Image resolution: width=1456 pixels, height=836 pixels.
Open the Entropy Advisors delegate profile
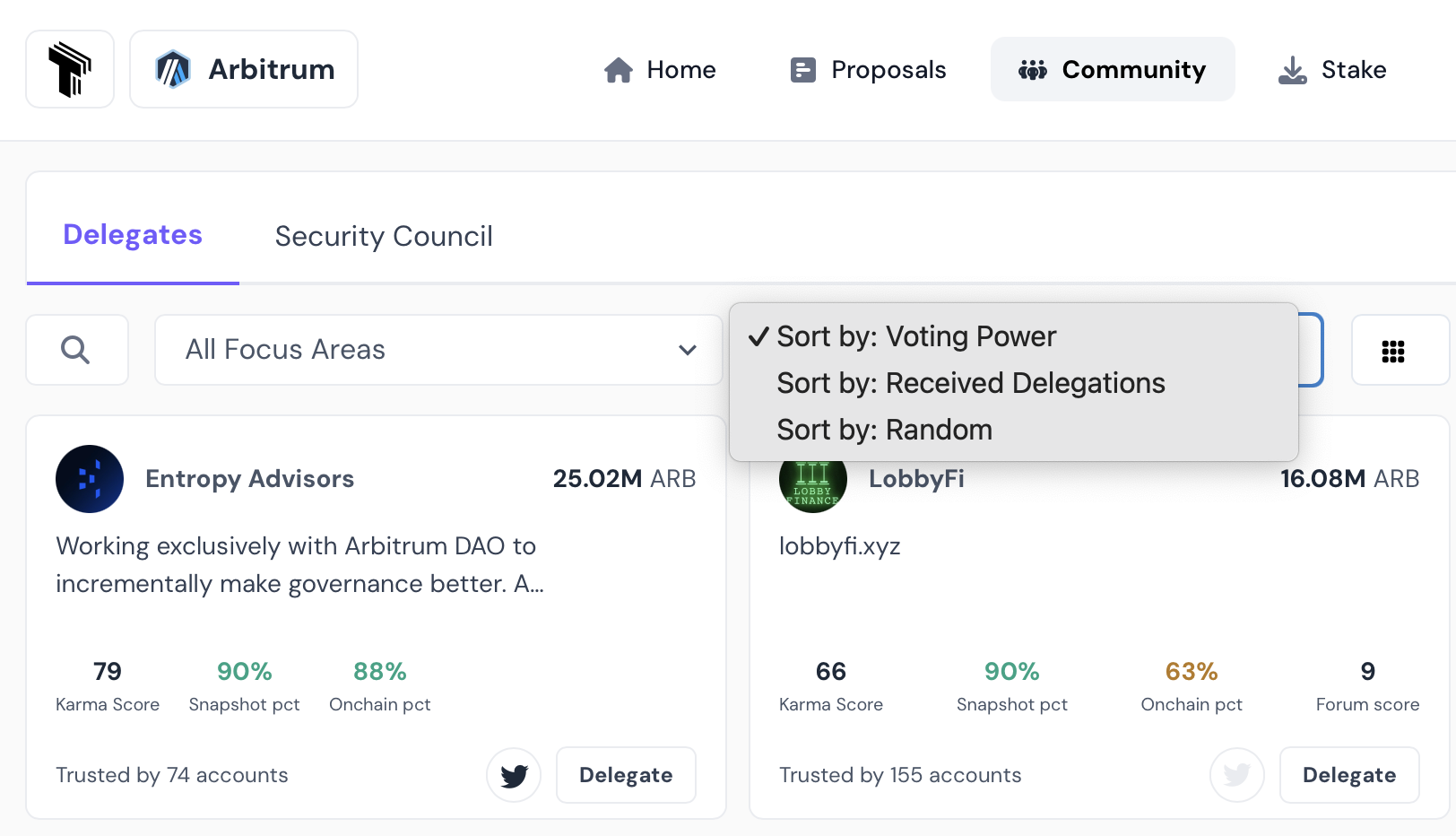(x=249, y=479)
